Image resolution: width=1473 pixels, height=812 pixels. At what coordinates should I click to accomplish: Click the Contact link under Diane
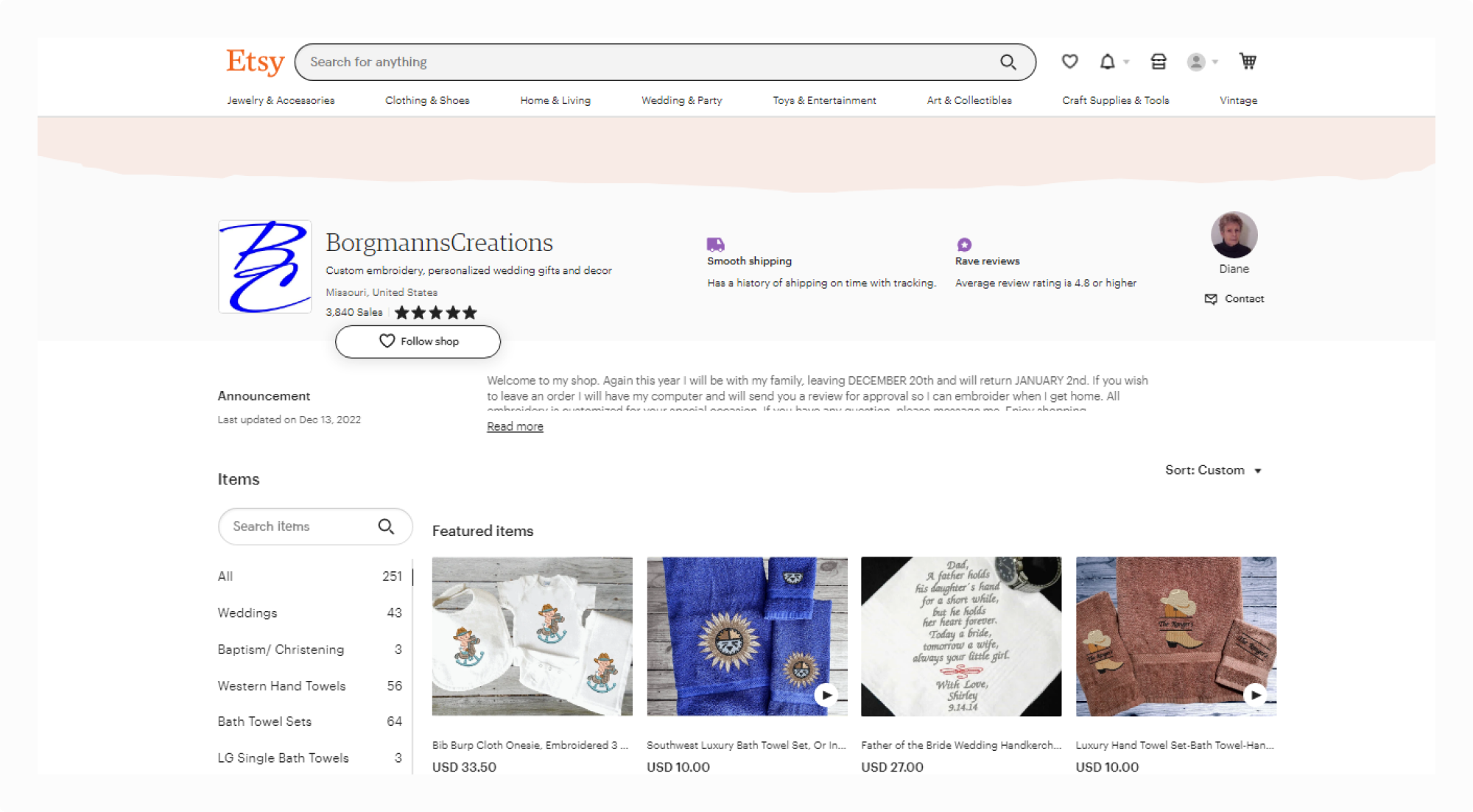coord(1244,299)
